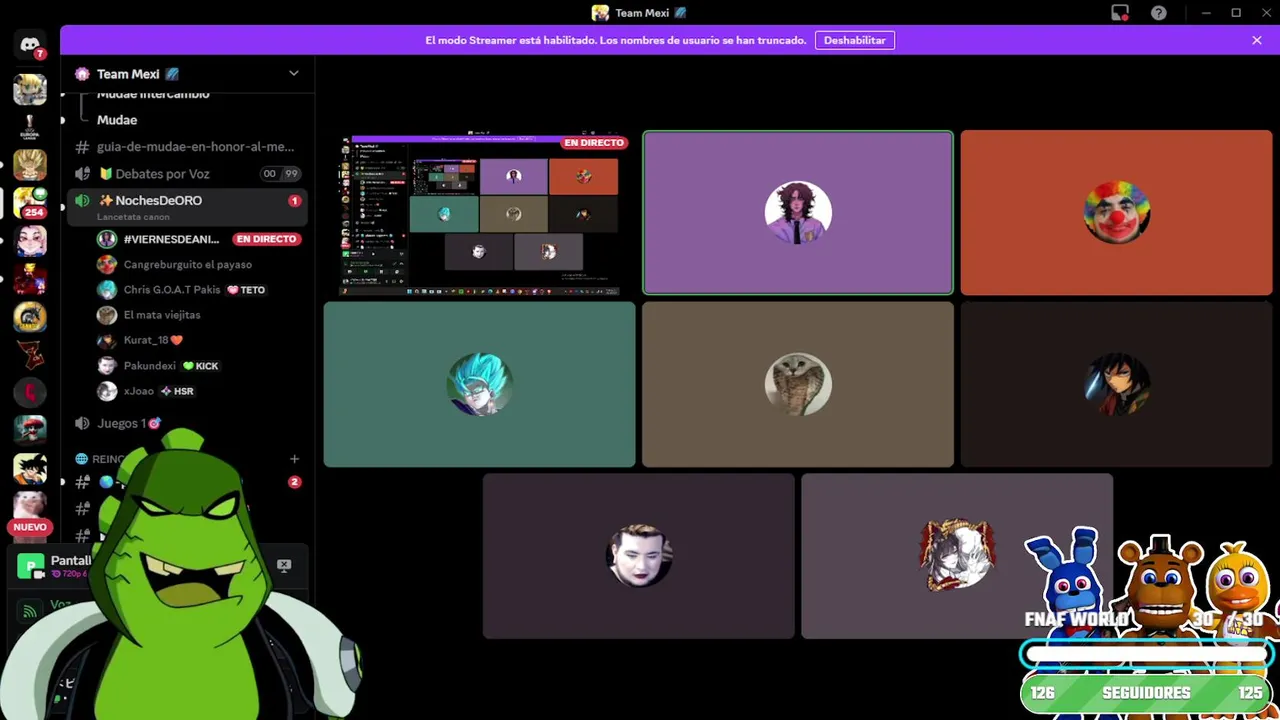Click the 00 / 99 user limit counter
Viewport: 1280px width, 720px height.
[280, 173]
